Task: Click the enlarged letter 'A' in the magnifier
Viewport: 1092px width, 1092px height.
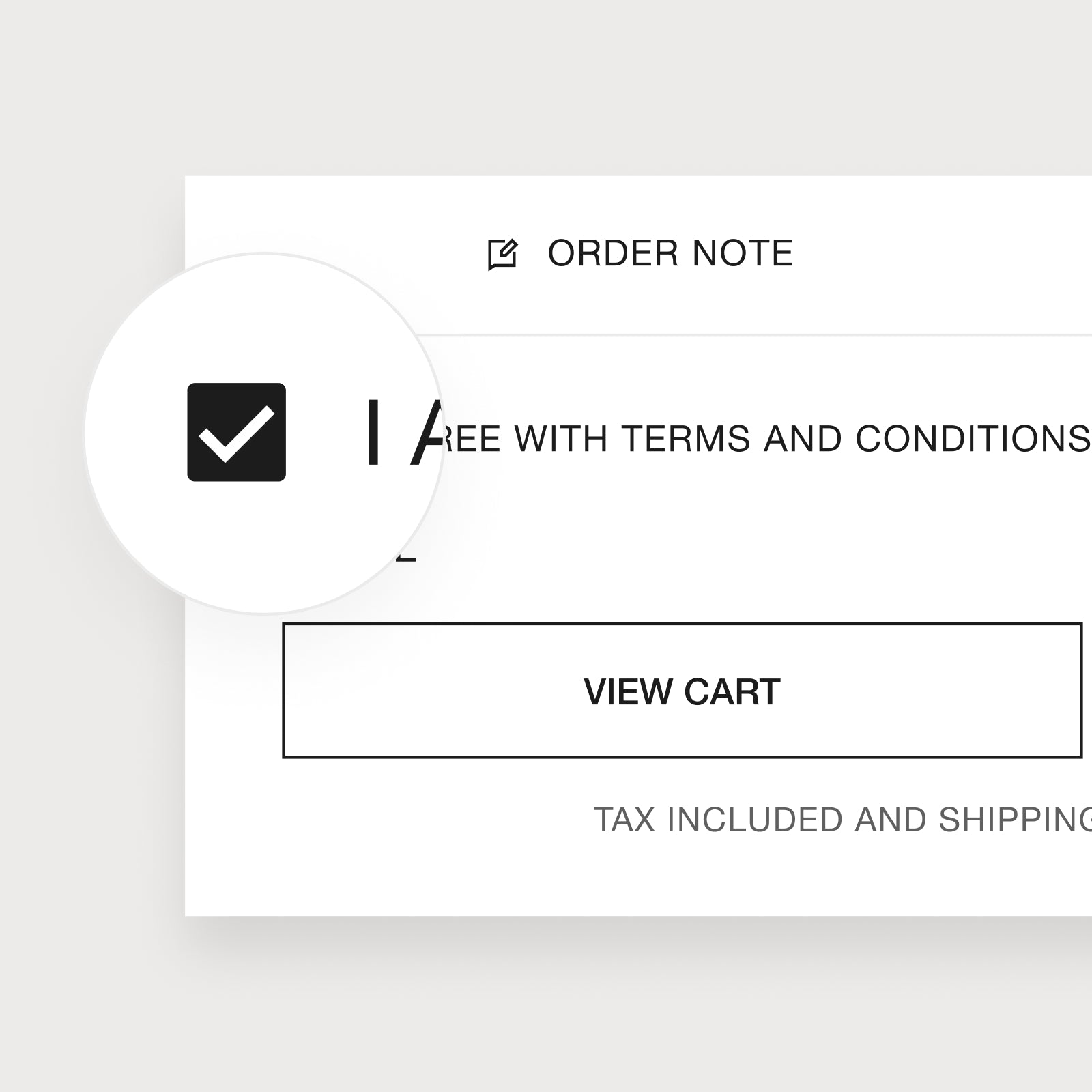Action: click(x=427, y=432)
